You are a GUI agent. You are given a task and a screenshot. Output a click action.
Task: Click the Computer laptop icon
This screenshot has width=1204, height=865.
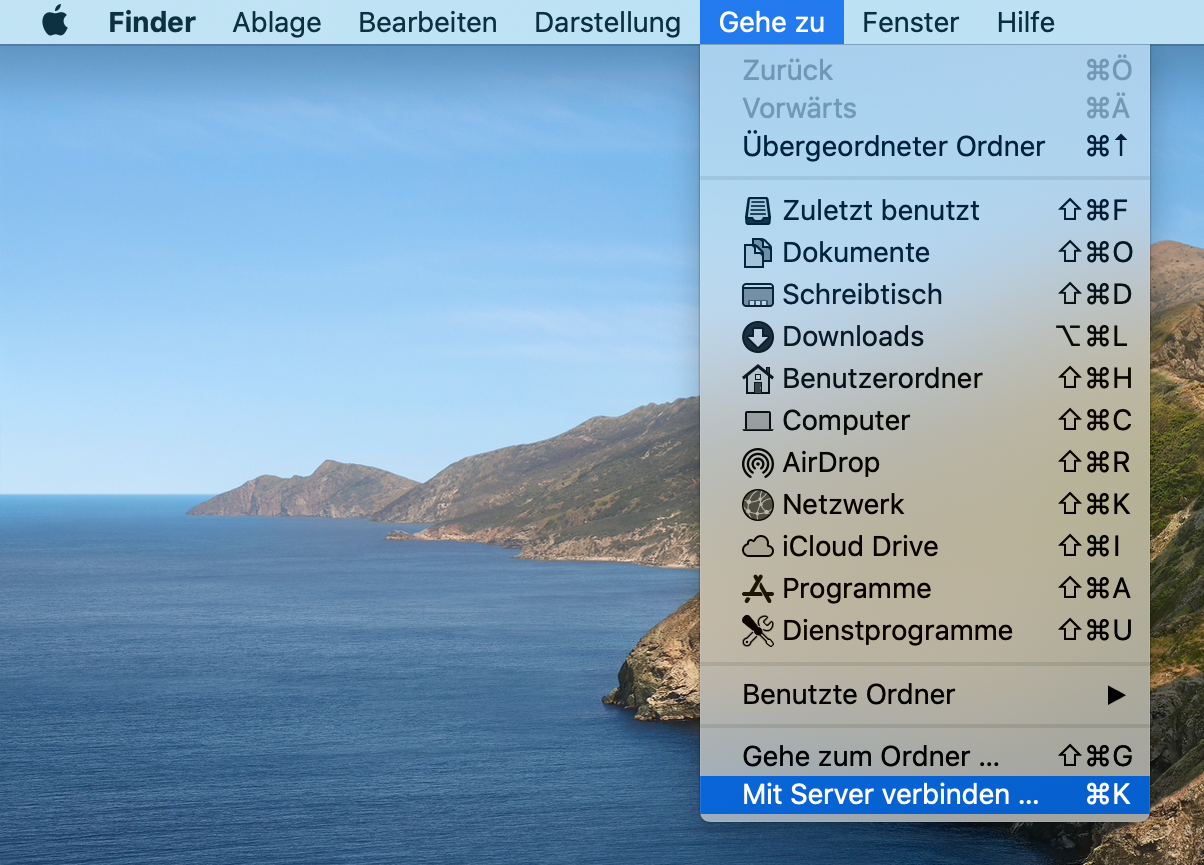[758, 421]
